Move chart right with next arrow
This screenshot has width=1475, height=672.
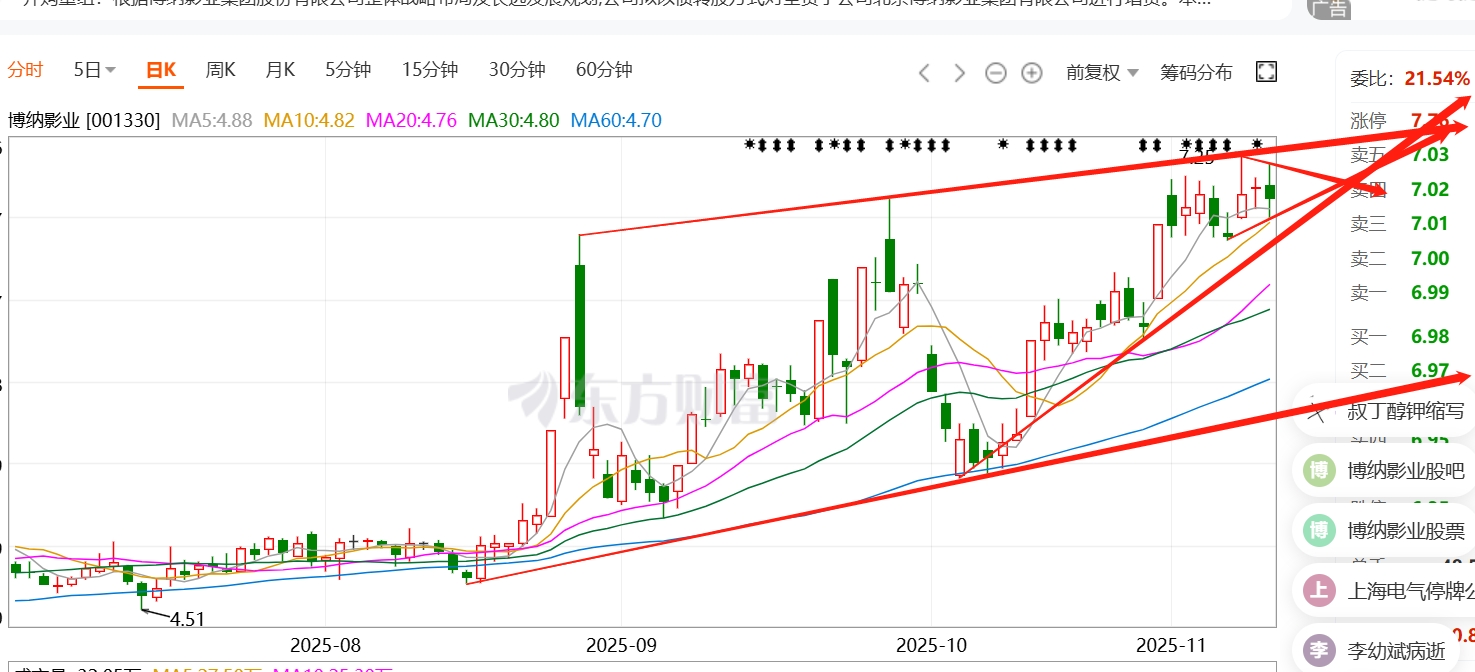pyautogui.click(x=959, y=73)
